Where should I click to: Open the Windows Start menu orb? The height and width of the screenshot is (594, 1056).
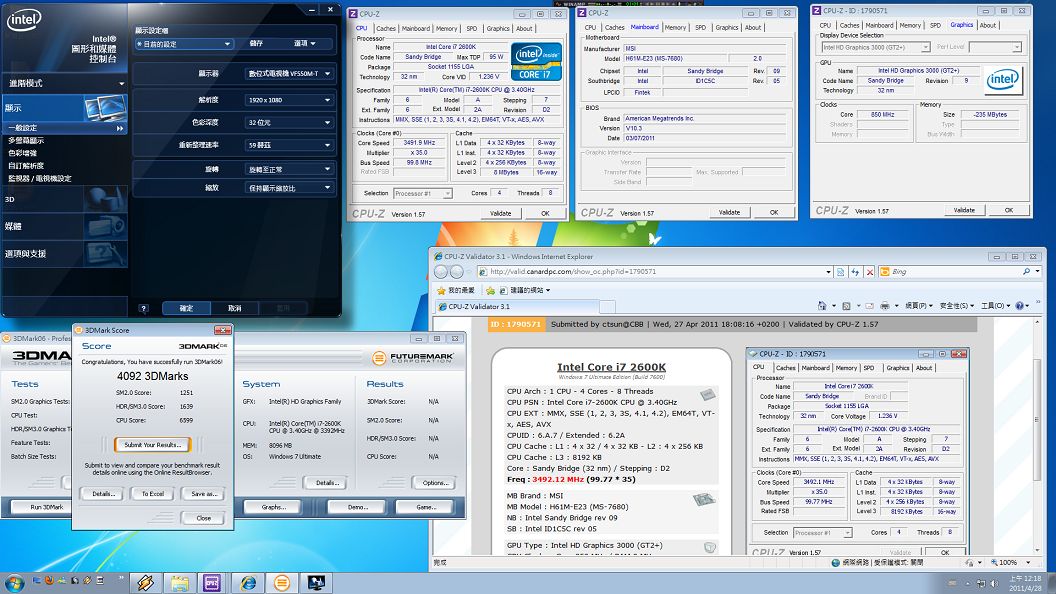click(15, 583)
